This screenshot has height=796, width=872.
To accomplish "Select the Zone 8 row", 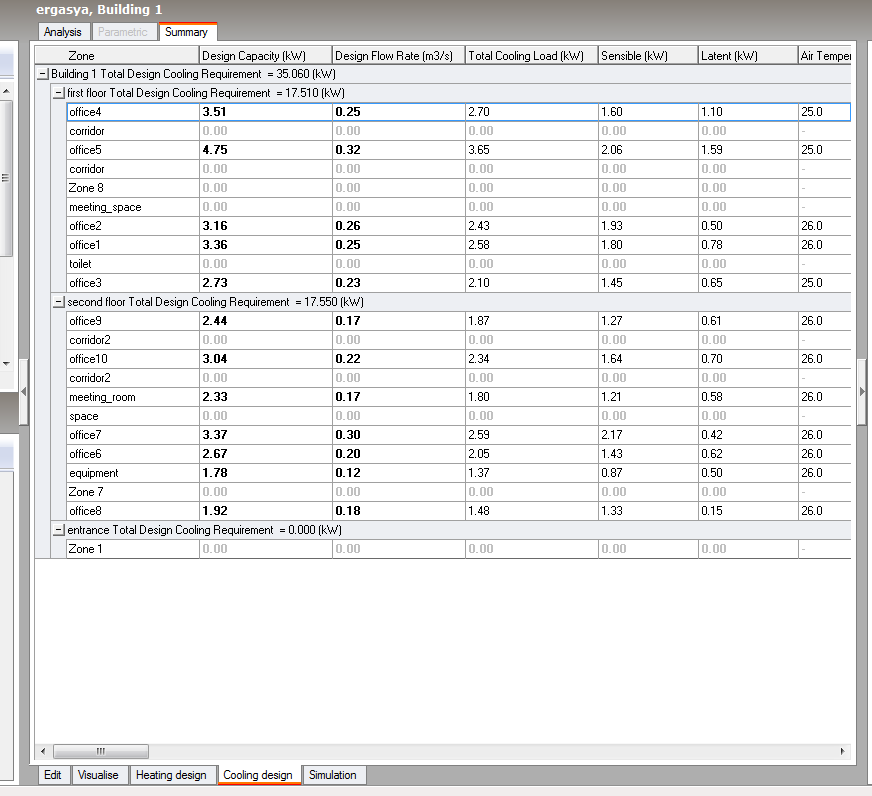I will point(459,188).
